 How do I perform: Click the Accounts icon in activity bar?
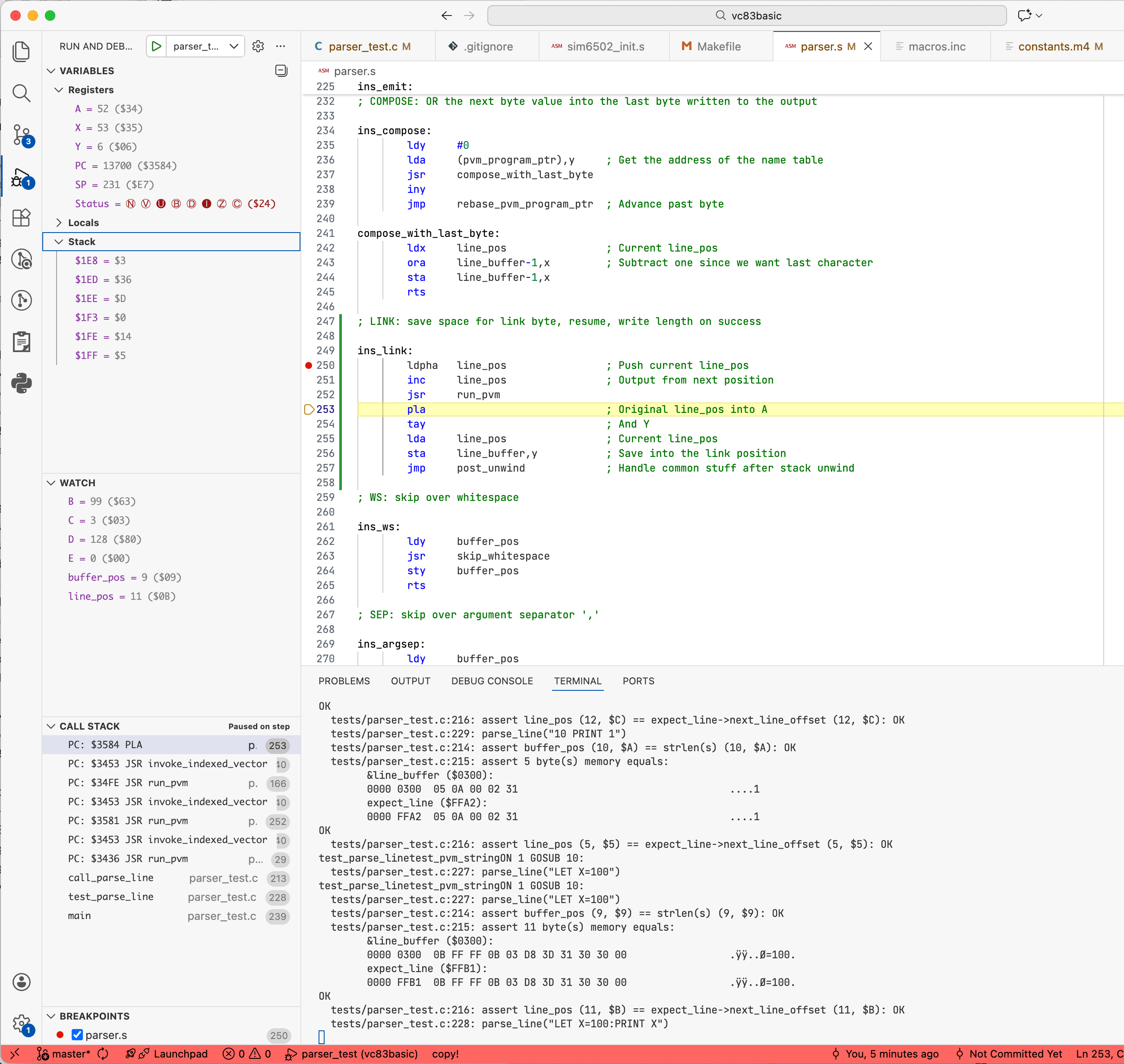pyautogui.click(x=21, y=982)
